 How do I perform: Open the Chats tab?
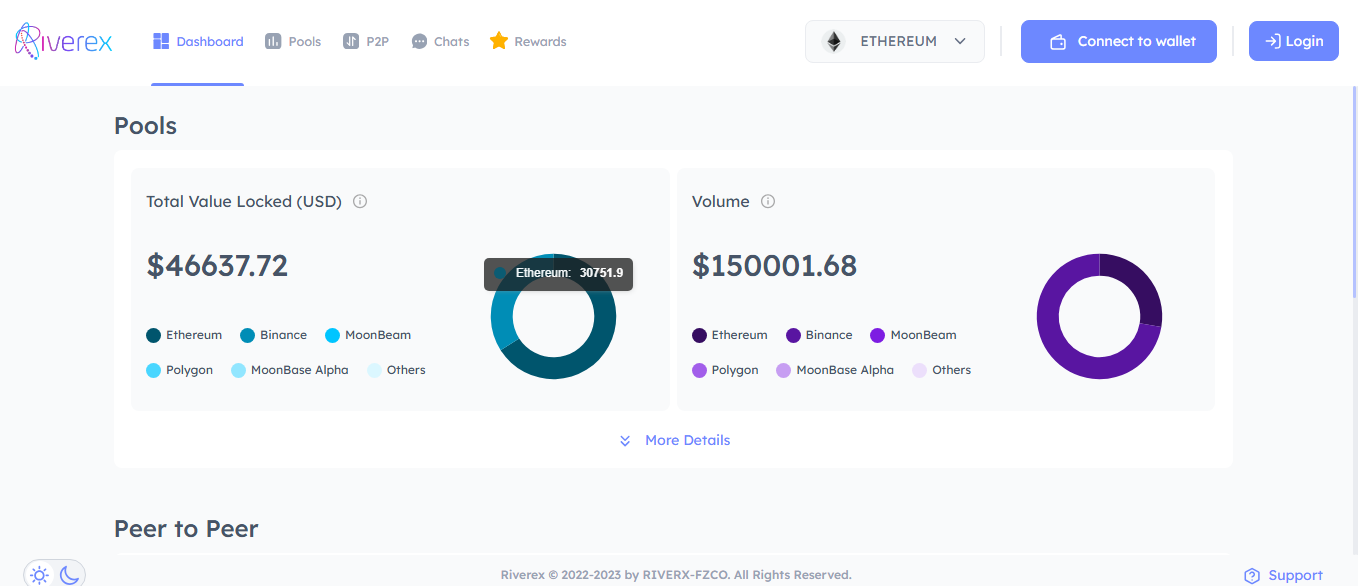440,42
